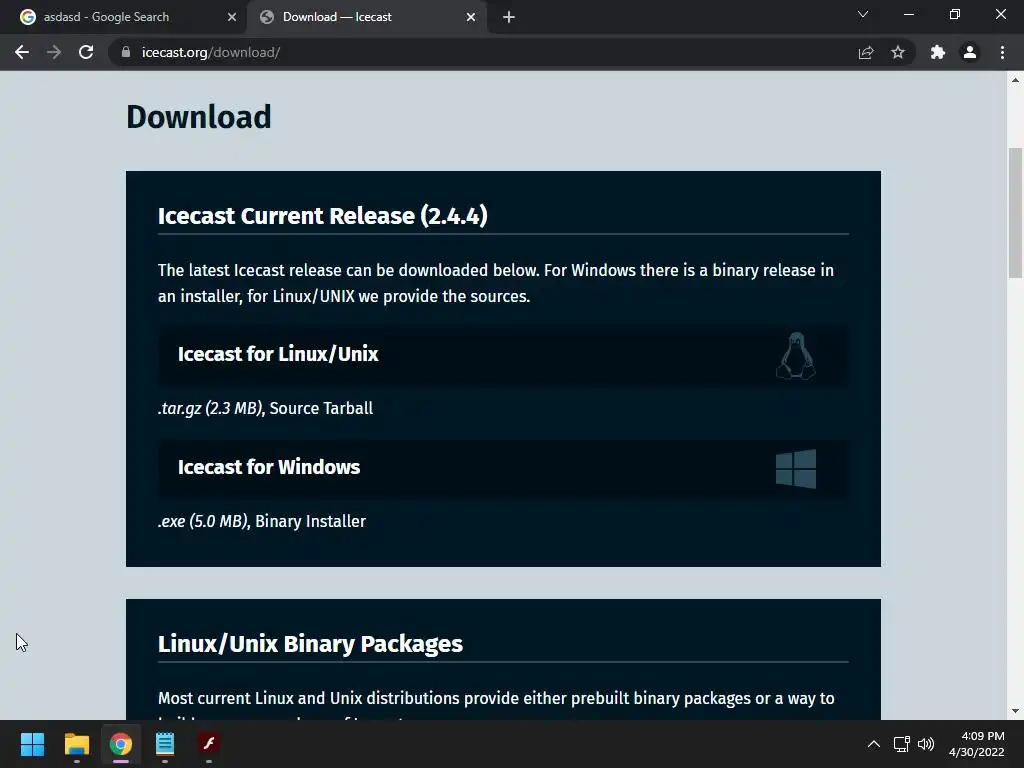Reload the Icecast download page
Viewport: 1024px width, 768px height.
[86, 52]
